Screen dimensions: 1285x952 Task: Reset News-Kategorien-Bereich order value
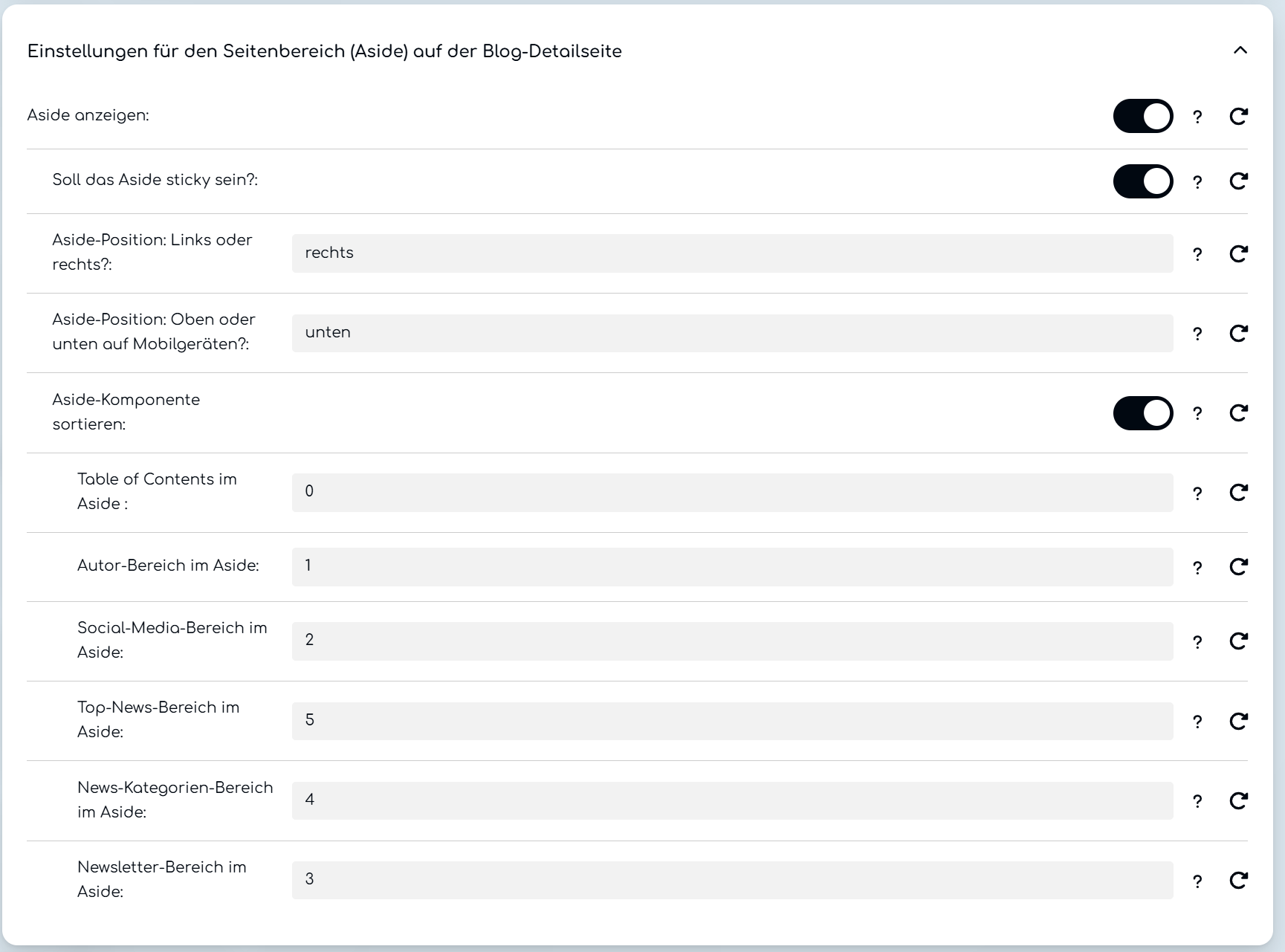click(1238, 800)
